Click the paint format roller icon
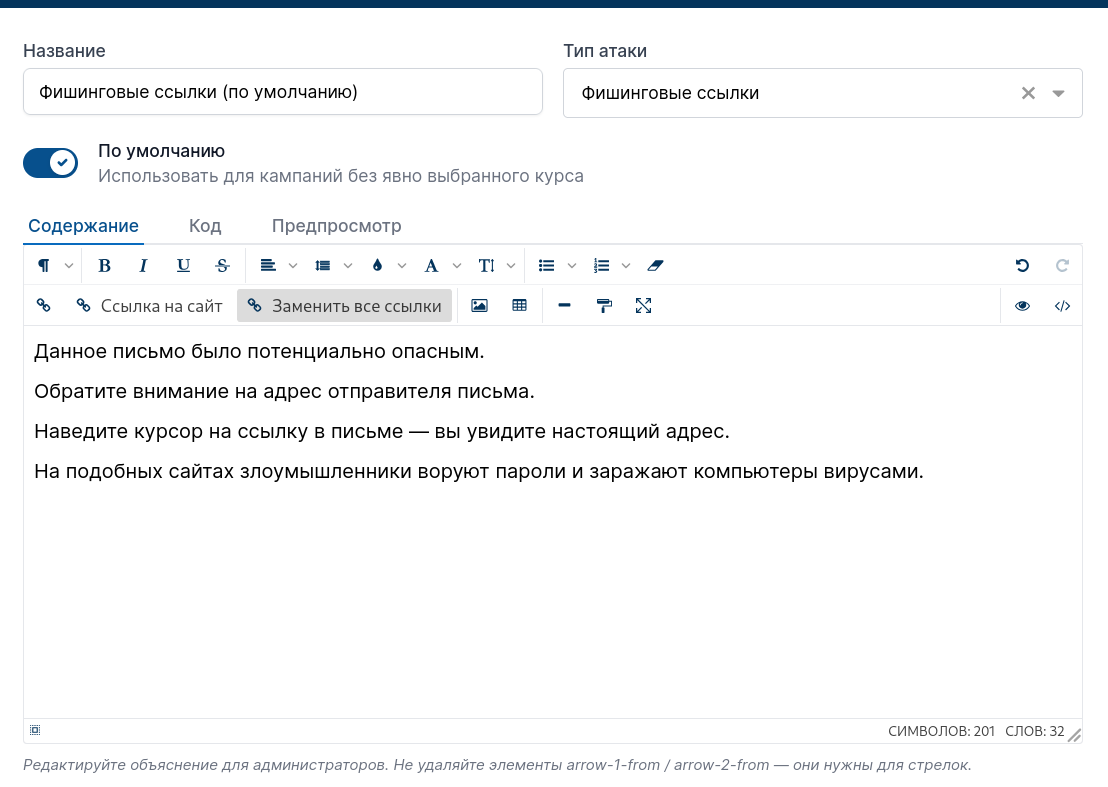 click(x=604, y=305)
